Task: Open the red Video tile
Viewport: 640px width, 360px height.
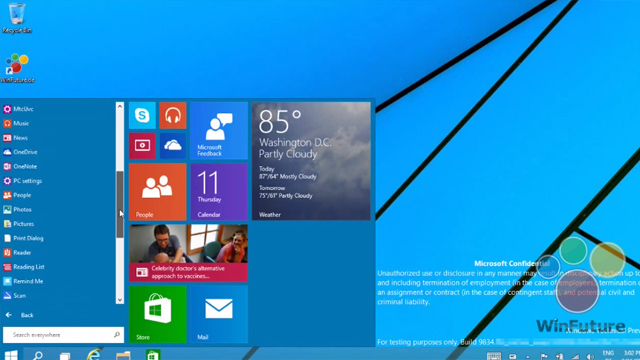Action: point(142,146)
